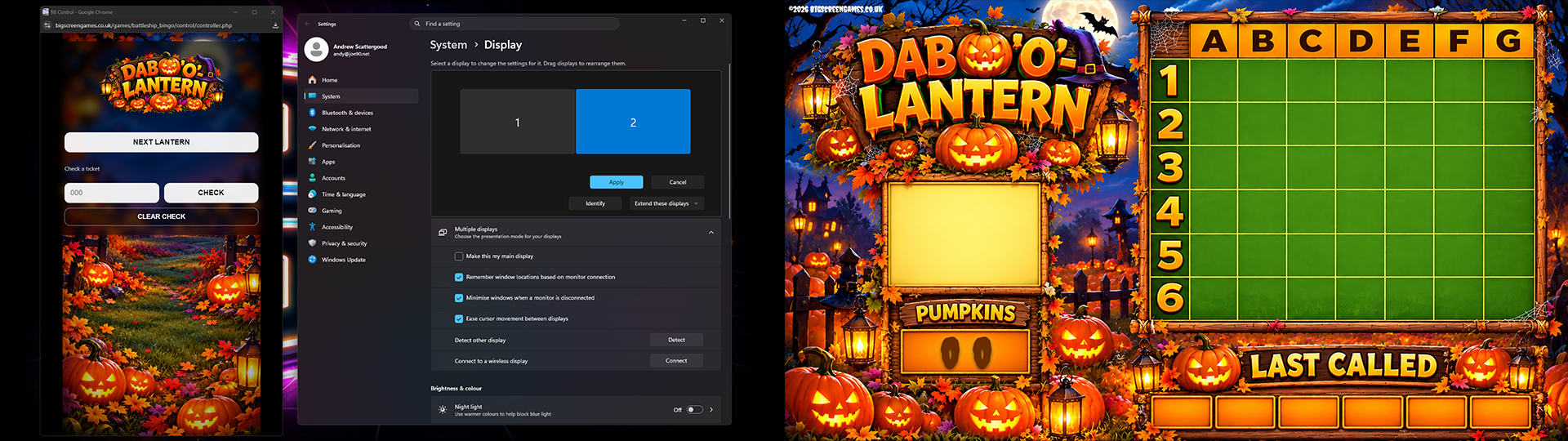Apply the display arrangement

(617, 182)
